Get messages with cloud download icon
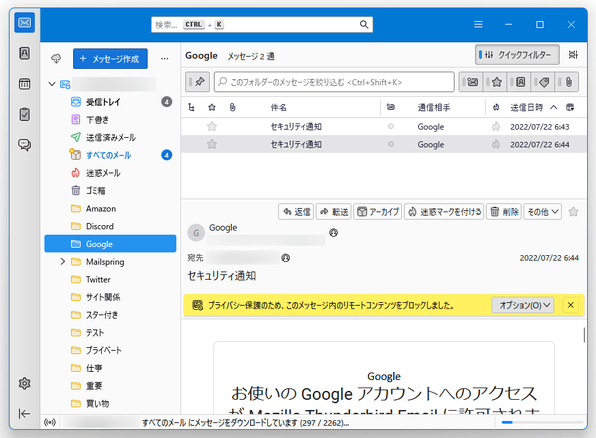 [x=56, y=59]
